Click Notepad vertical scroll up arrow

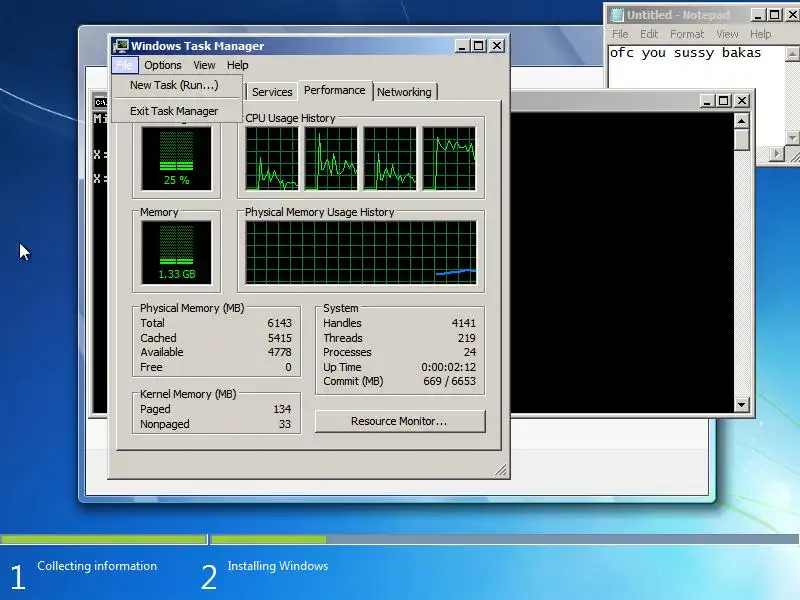coord(792,54)
